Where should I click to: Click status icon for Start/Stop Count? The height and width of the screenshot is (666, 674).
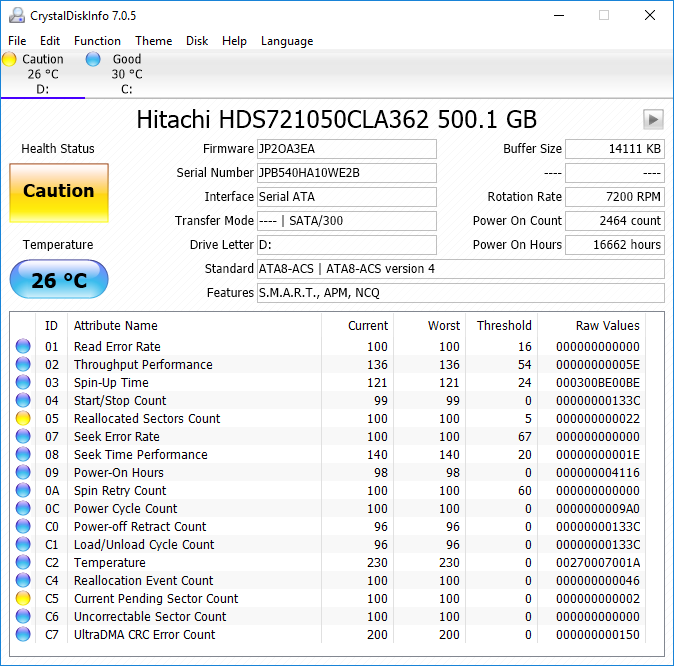[23, 400]
